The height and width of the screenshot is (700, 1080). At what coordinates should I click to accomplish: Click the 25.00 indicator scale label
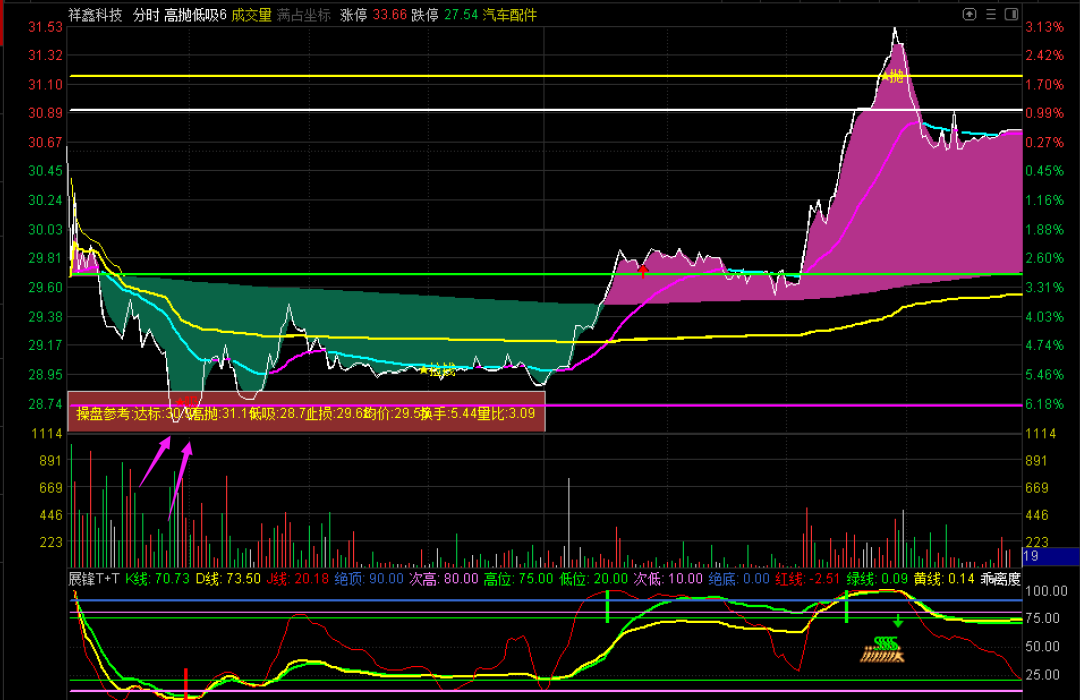(x=1042, y=675)
